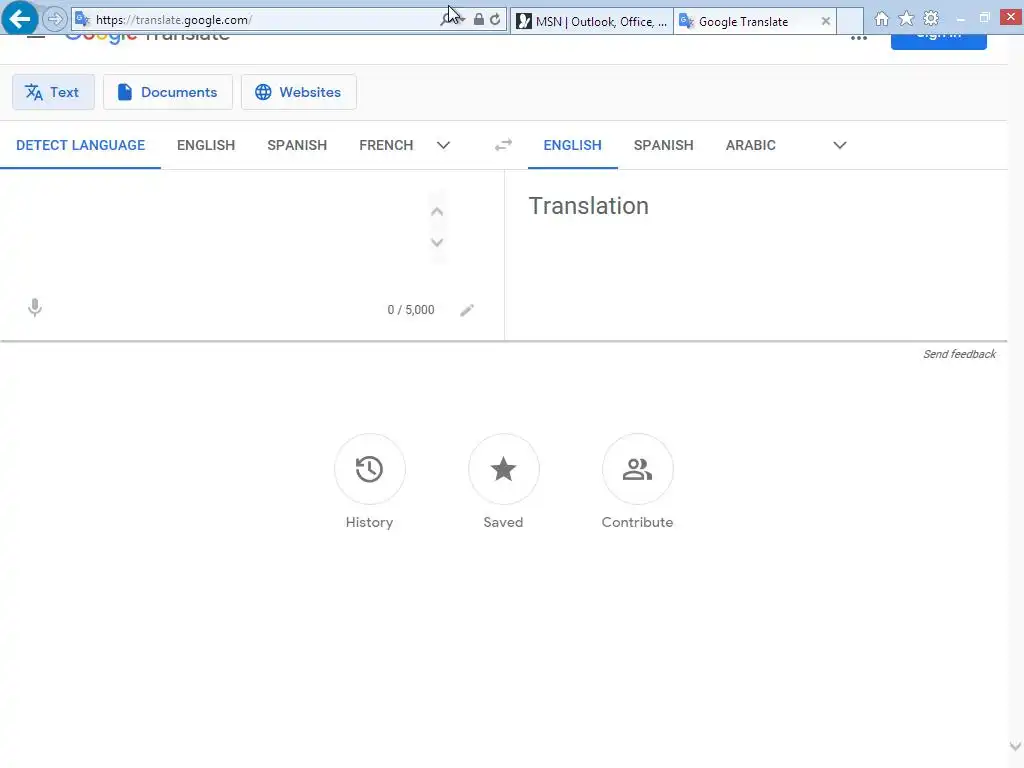Click the Google Translate logo
1024x768 pixels.
pyautogui.click(x=148, y=38)
